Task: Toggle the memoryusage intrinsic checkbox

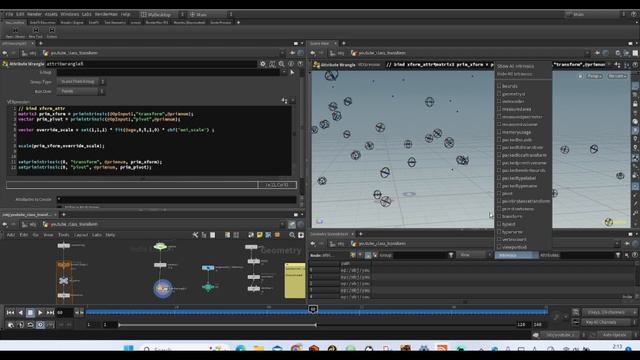Action: tap(499, 132)
